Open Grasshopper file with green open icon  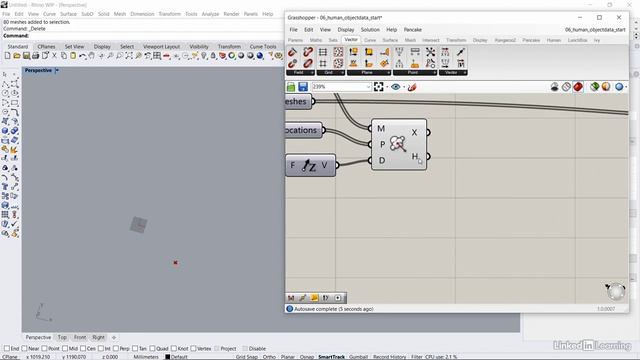coord(291,87)
